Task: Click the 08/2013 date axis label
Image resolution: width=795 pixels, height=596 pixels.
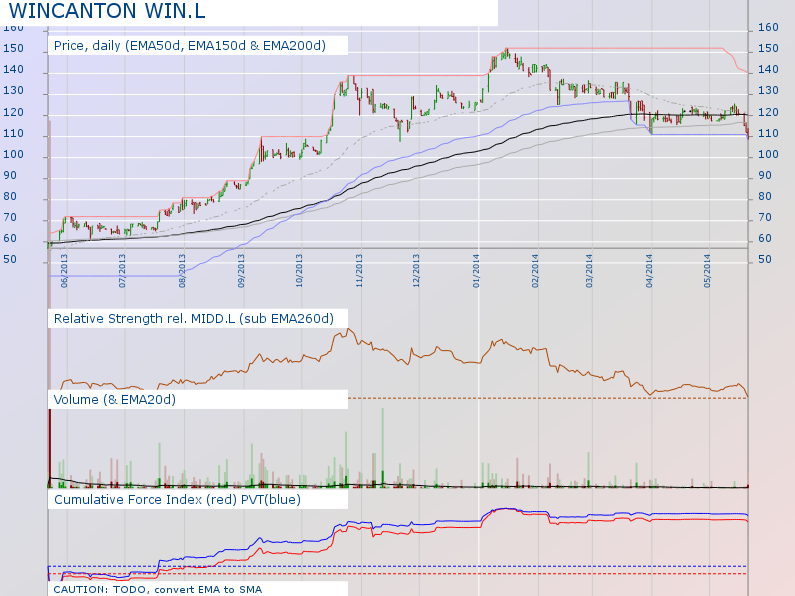Action: point(182,271)
